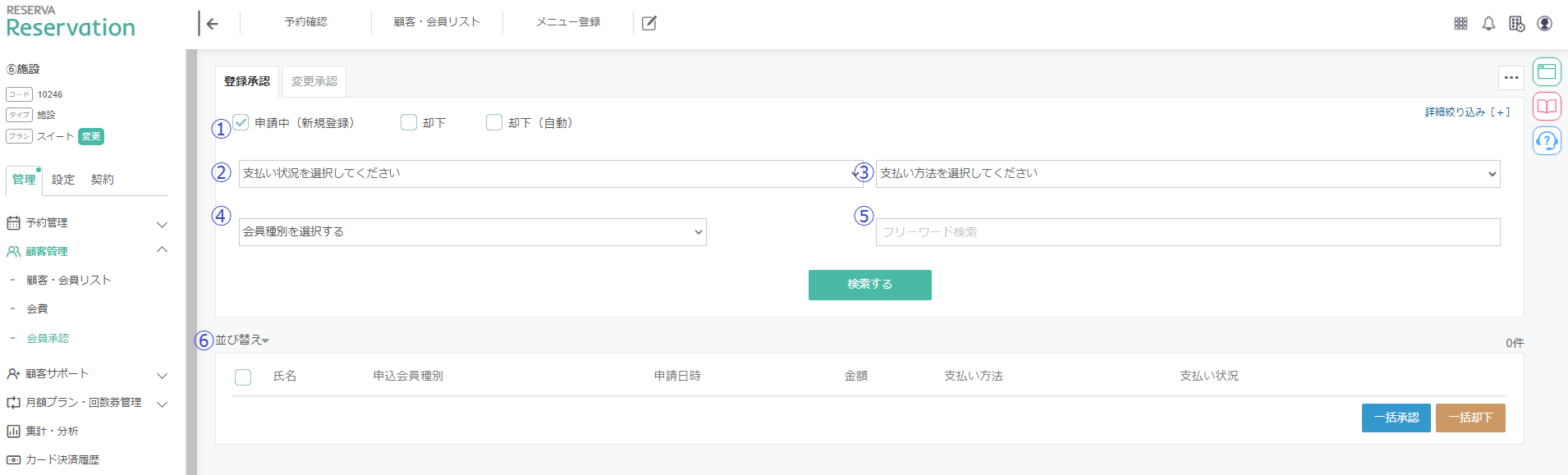Switch to the 変更承認 tab
This screenshot has height=475, width=1568.
[314, 81]
